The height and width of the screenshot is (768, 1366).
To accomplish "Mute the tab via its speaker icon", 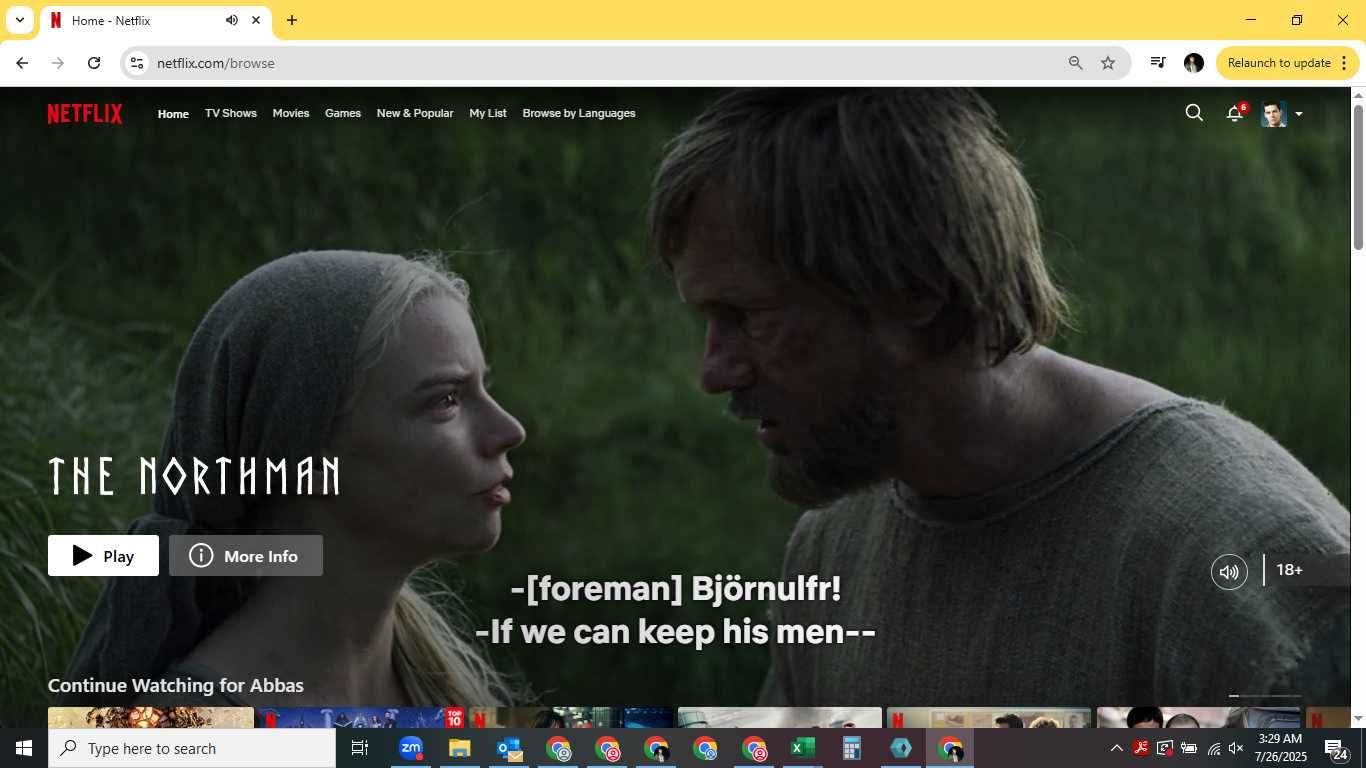I will (232, 20).
